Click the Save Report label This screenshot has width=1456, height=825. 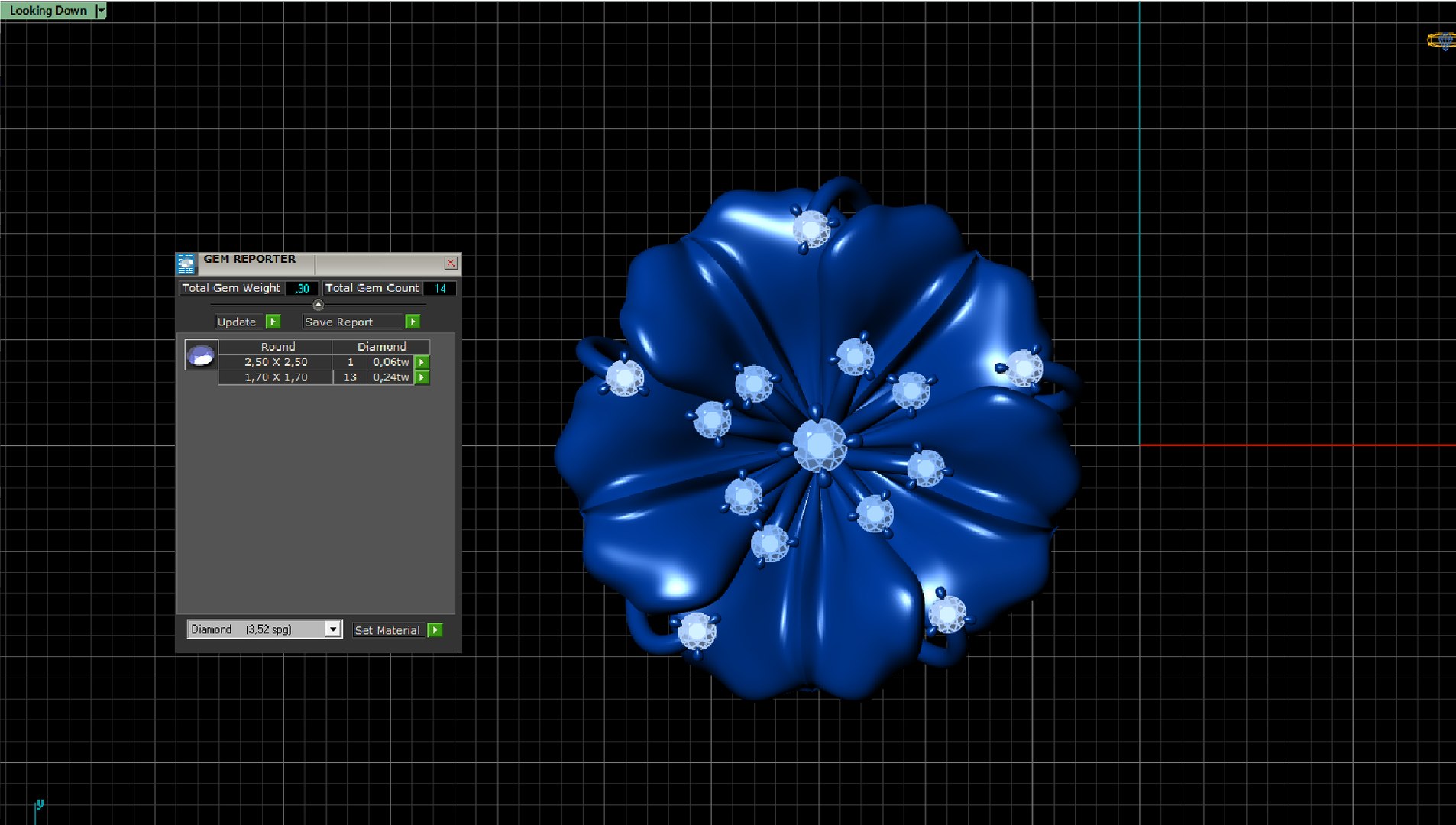[x=353, y=322]
